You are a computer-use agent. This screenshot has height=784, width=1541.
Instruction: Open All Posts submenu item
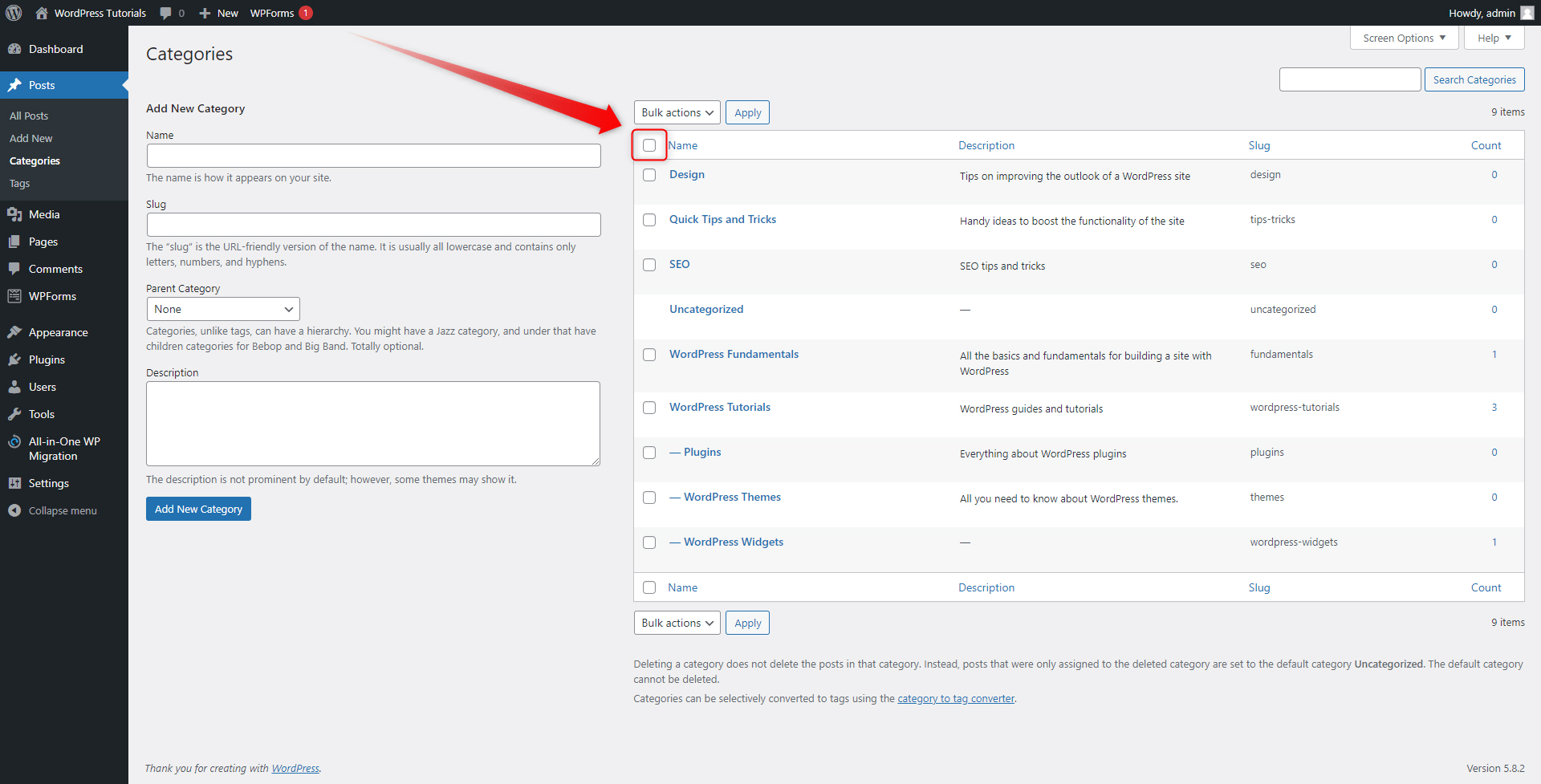click(x=29, y=116)
